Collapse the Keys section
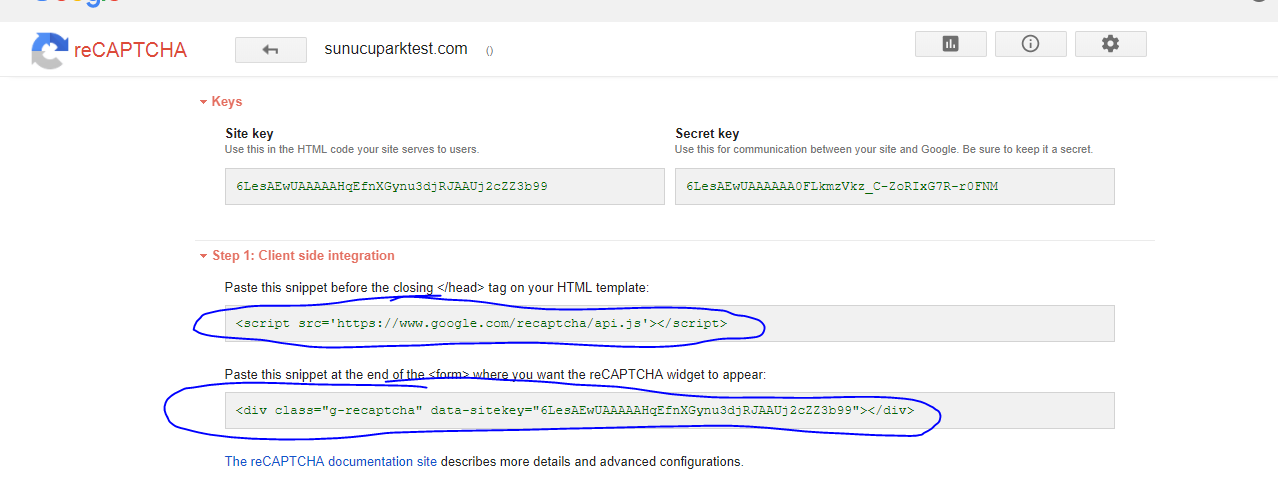Image resolution: width=1278 pixels, height=488 pixels. tap(221, 101)
